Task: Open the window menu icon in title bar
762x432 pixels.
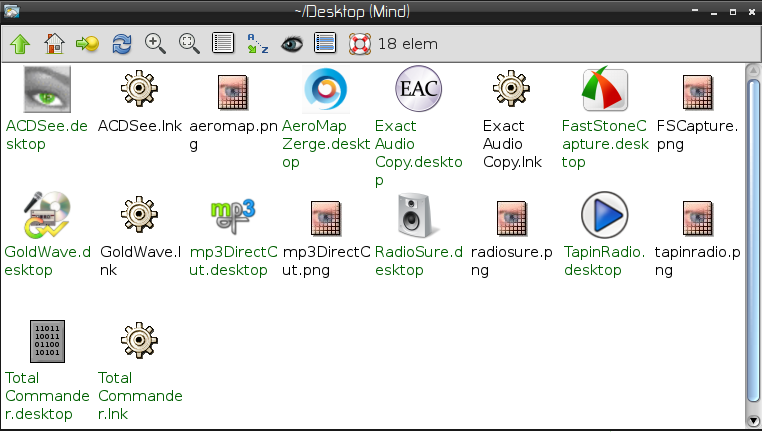Action: [11, 11]
